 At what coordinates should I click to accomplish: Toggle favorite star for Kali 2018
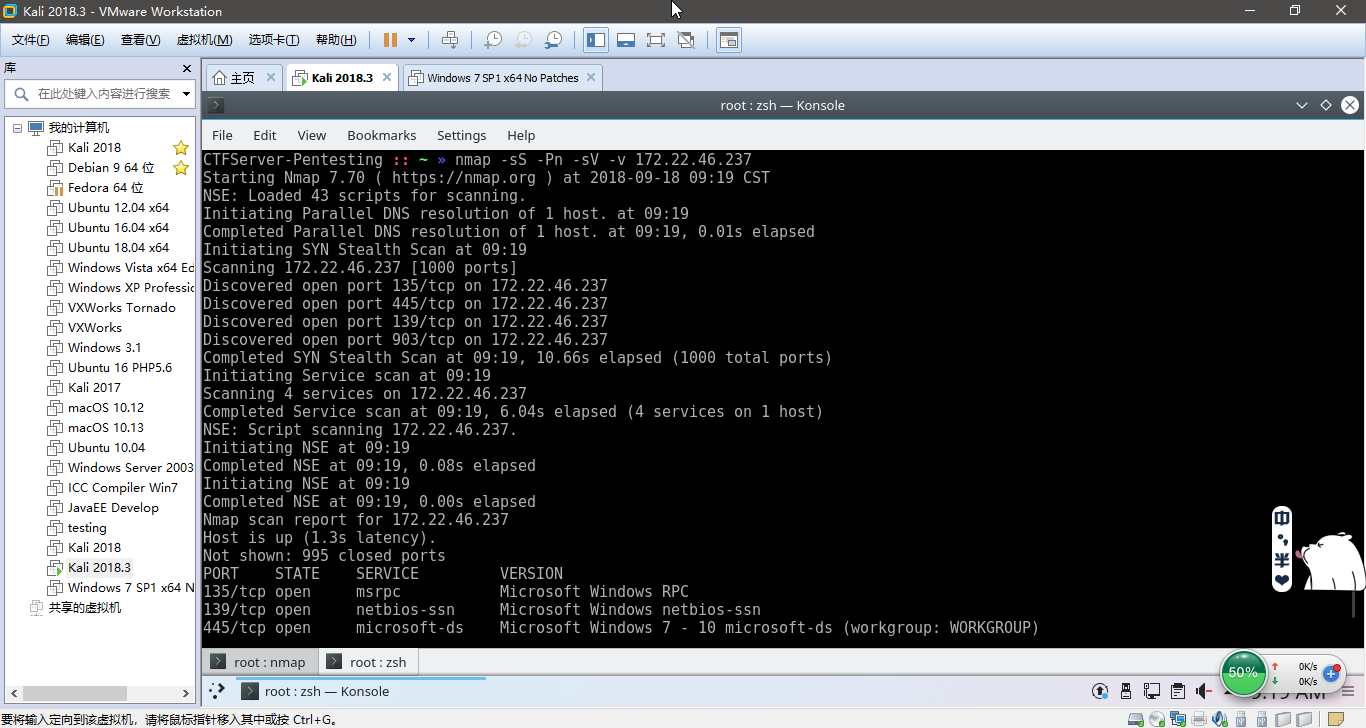[181, 148]
